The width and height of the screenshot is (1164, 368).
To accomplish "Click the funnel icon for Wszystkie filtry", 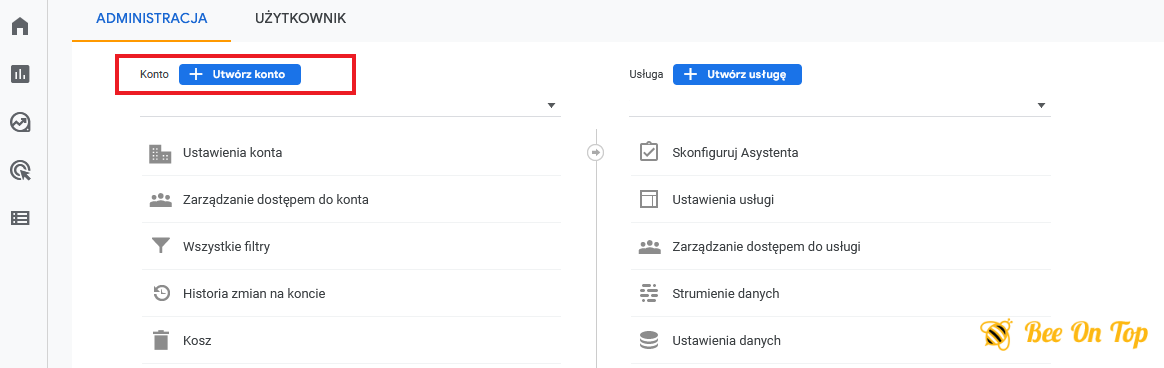I will [x=160, y=246].
